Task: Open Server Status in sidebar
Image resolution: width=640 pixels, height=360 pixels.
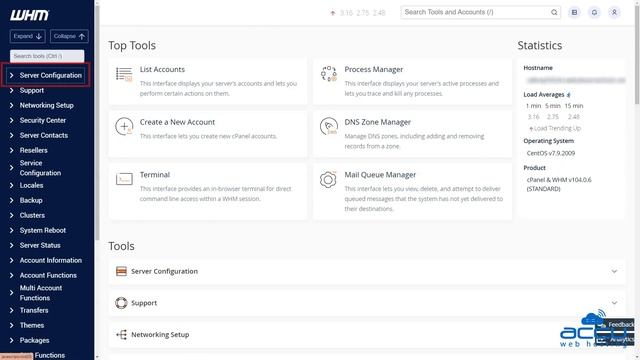Action: click(40, 245)
